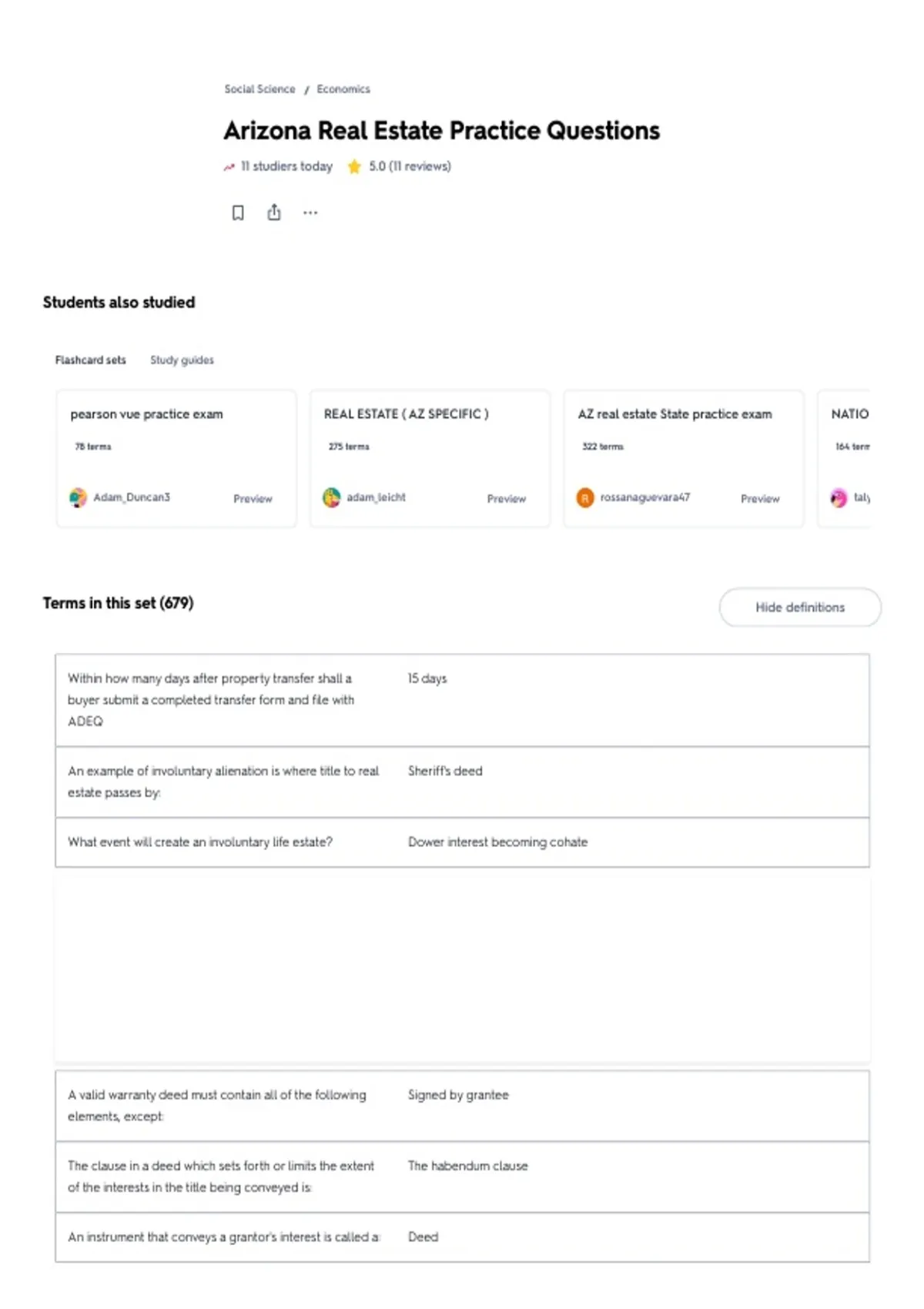Open the three-dot more options menu
This screenshot has height=1309, width=924.
pos(310,213)
